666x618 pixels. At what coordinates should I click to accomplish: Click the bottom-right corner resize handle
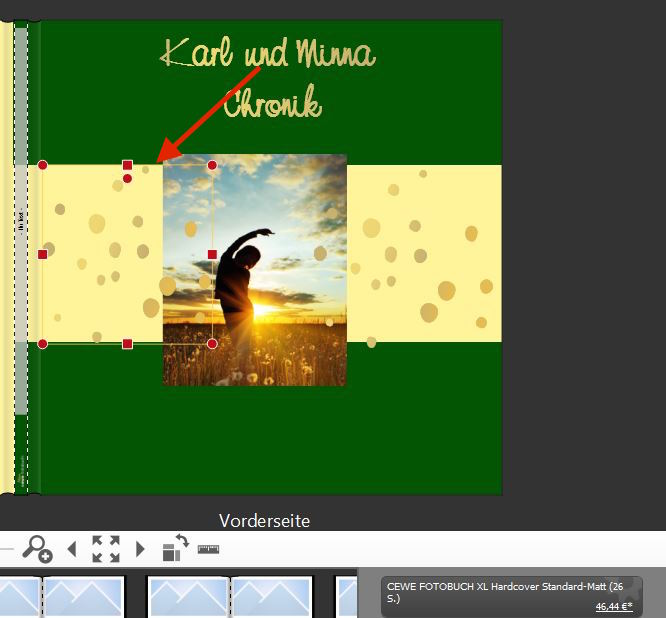click(212, 344)
